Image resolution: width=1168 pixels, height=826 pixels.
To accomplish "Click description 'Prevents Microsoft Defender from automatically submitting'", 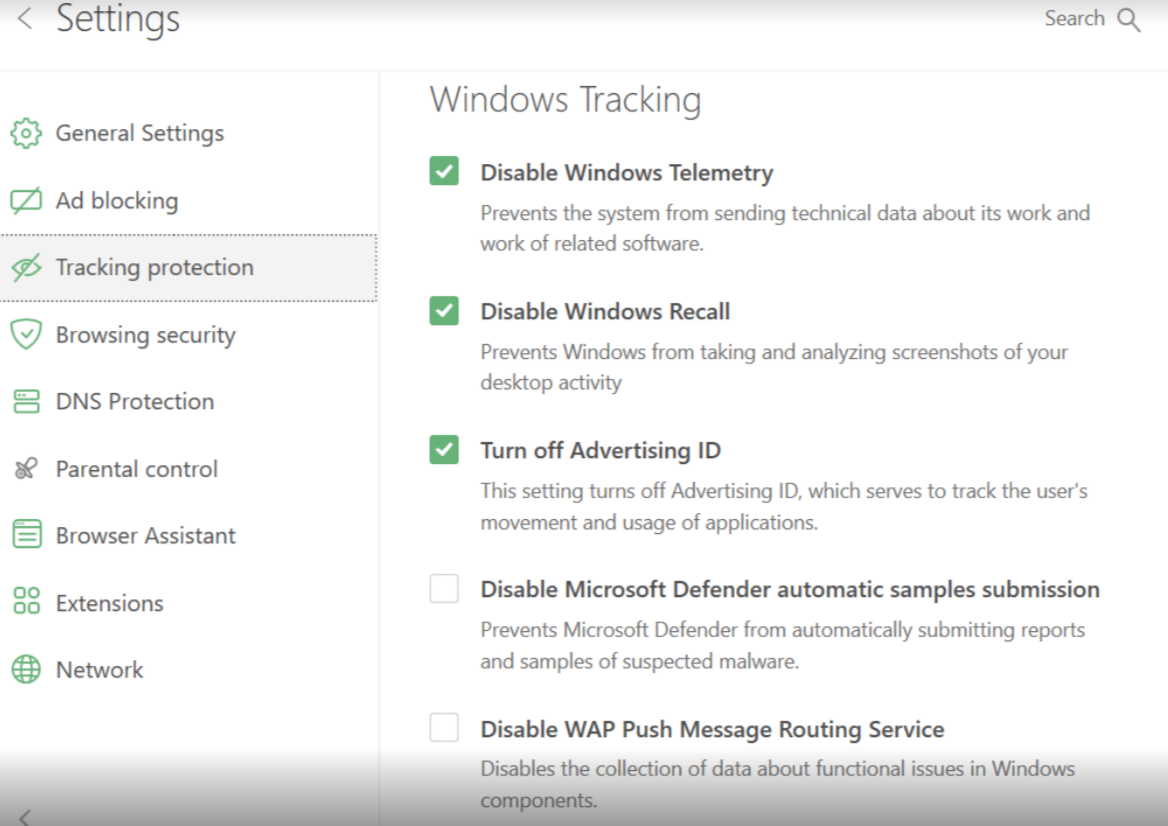I will point(782,645).
